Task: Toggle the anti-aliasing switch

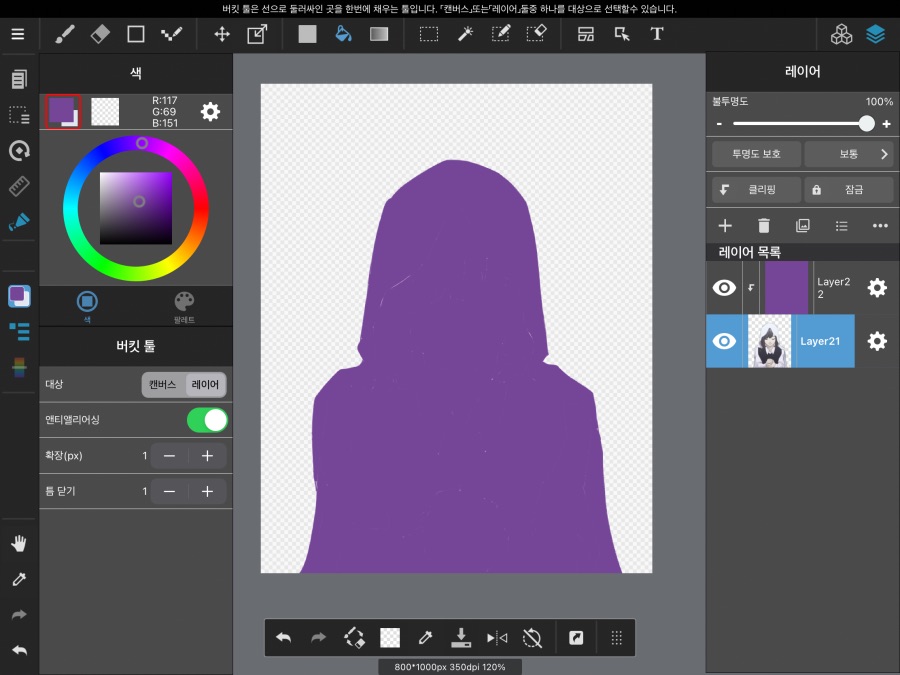Action: [x=207, y=420]
